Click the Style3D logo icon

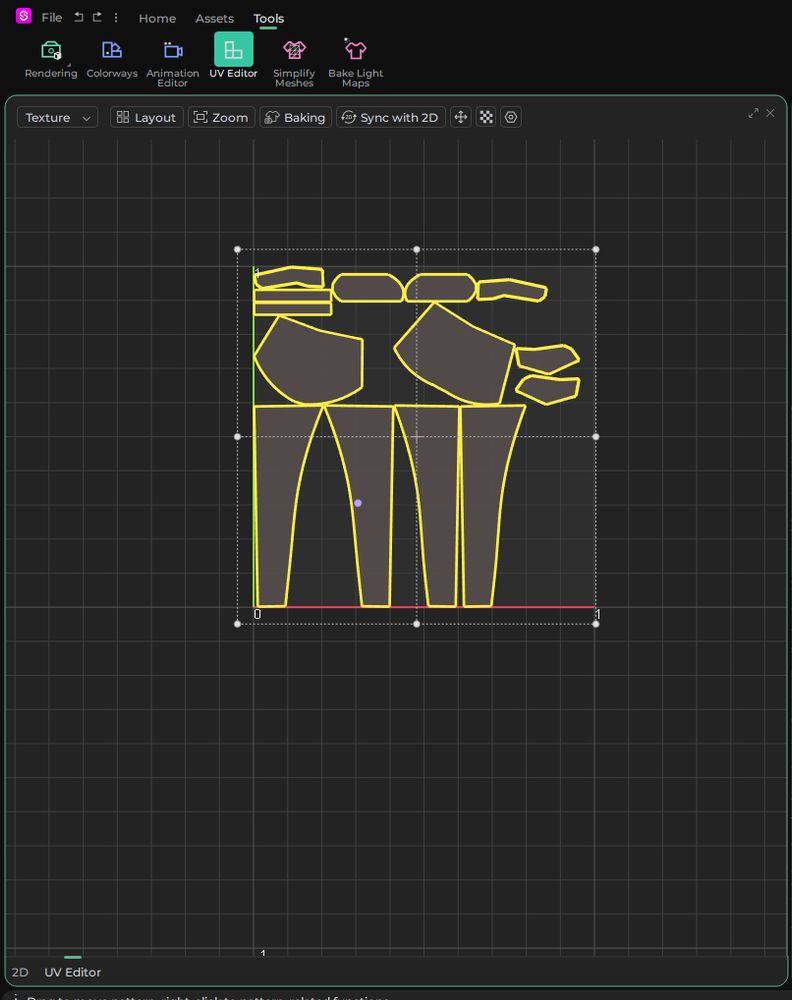click(x=24, y=16)
